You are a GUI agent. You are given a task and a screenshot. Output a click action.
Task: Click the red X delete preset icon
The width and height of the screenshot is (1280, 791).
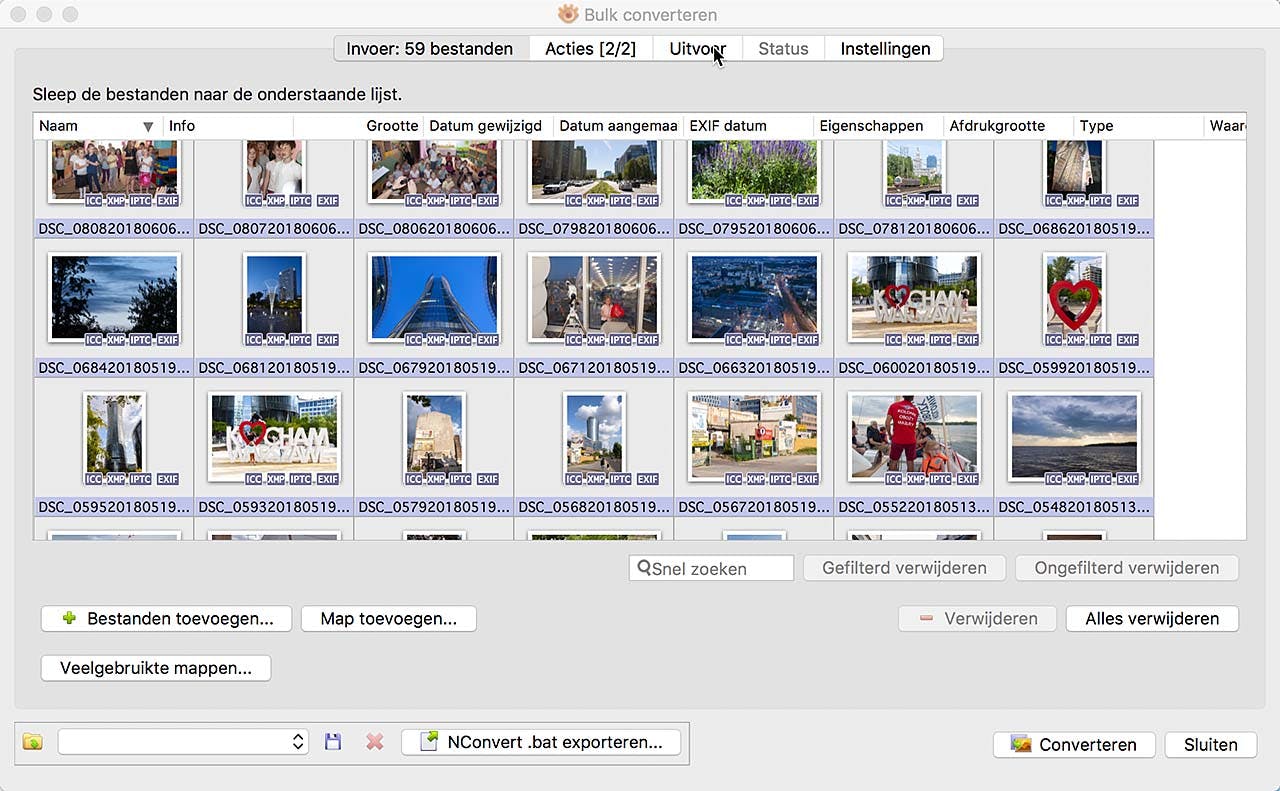tap(375, 742)
